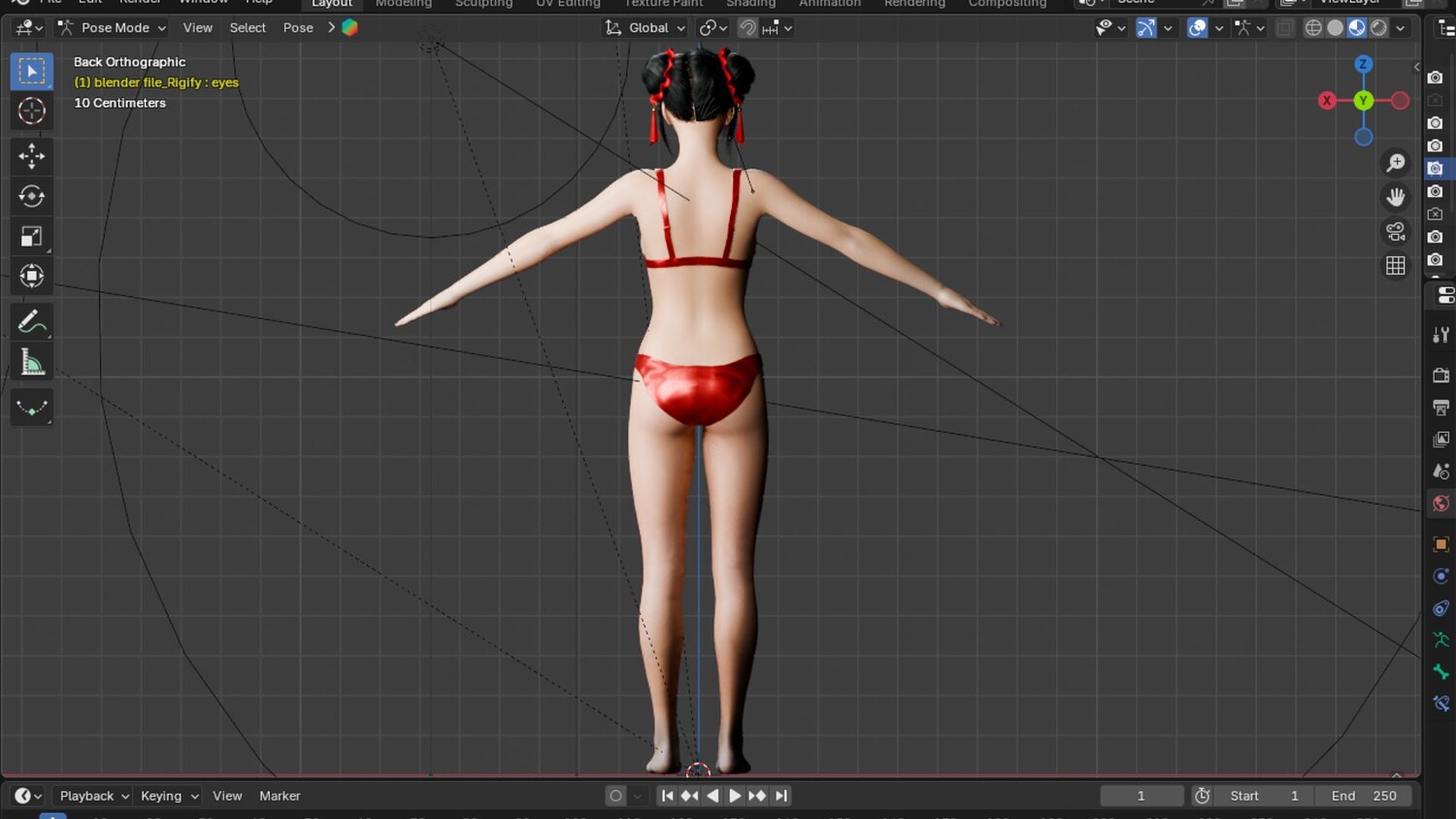The image size is (1456, 819).
Task: Choose the Measure ruler tool
Action: coord(31,362)
